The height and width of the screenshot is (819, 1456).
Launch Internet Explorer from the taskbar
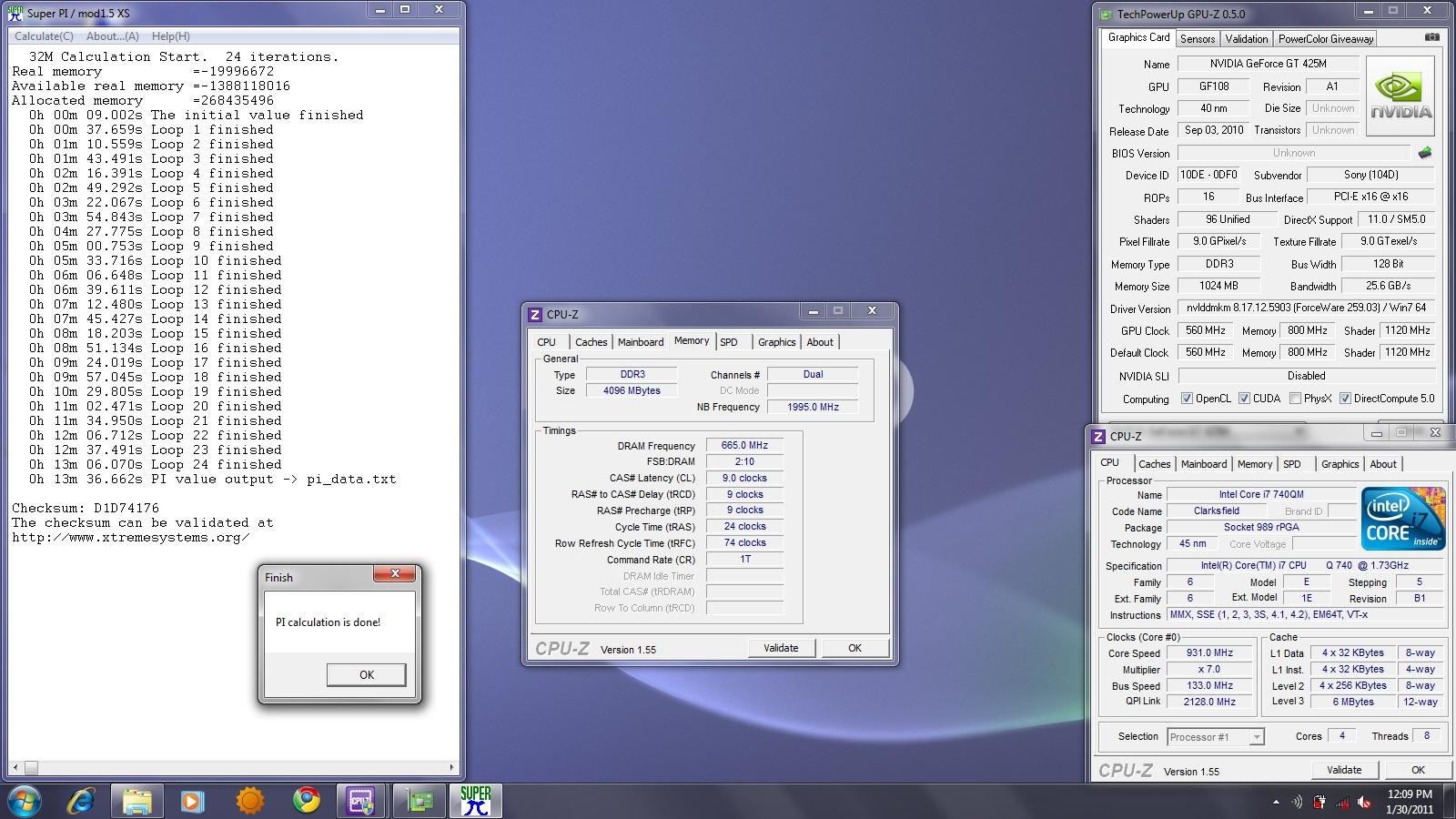(81, 801)
